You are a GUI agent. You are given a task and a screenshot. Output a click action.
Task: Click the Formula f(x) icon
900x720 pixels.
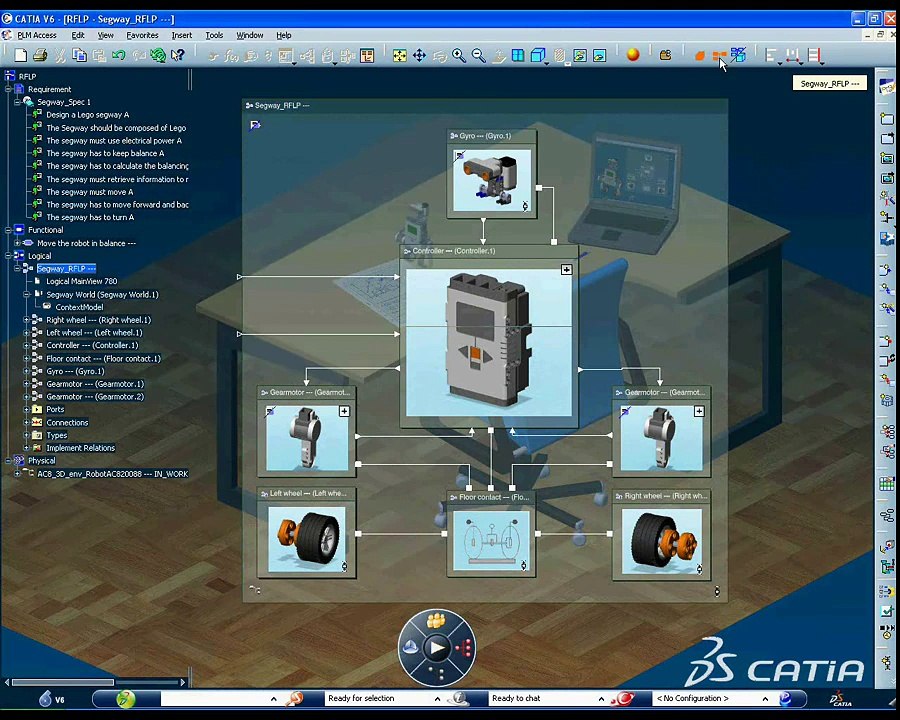coord(231,56)
